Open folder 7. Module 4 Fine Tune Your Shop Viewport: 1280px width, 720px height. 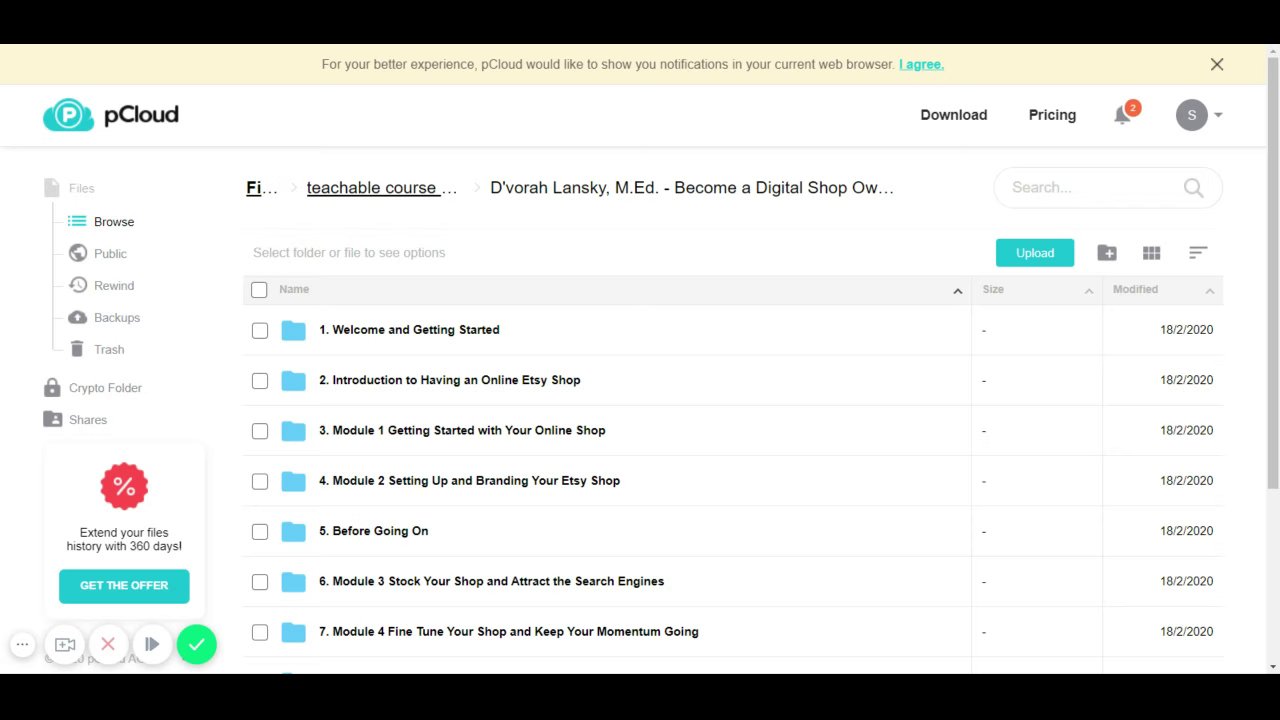[x=509, y=632]
